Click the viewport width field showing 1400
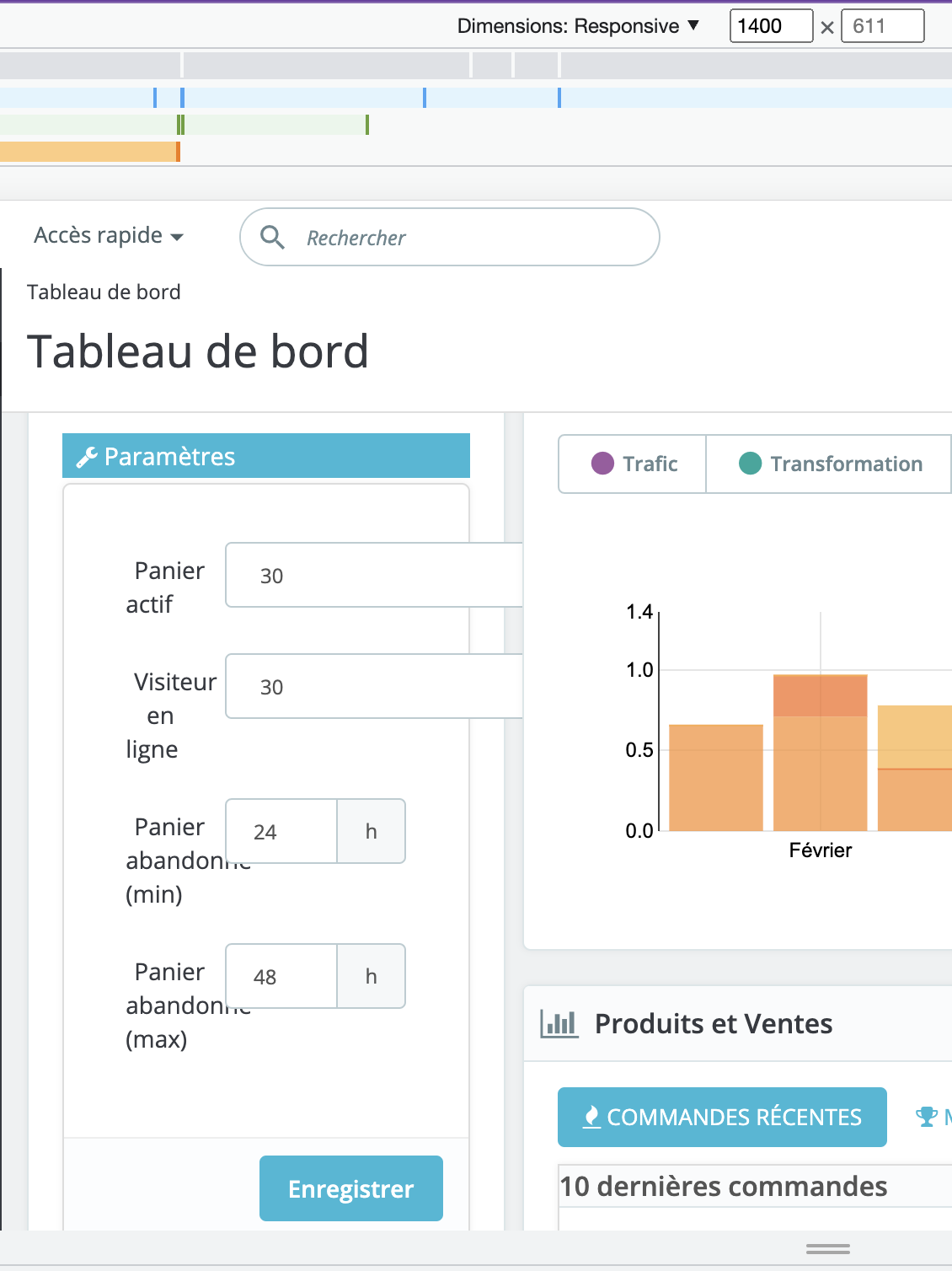952x1271 pixels. coord(771,26)
